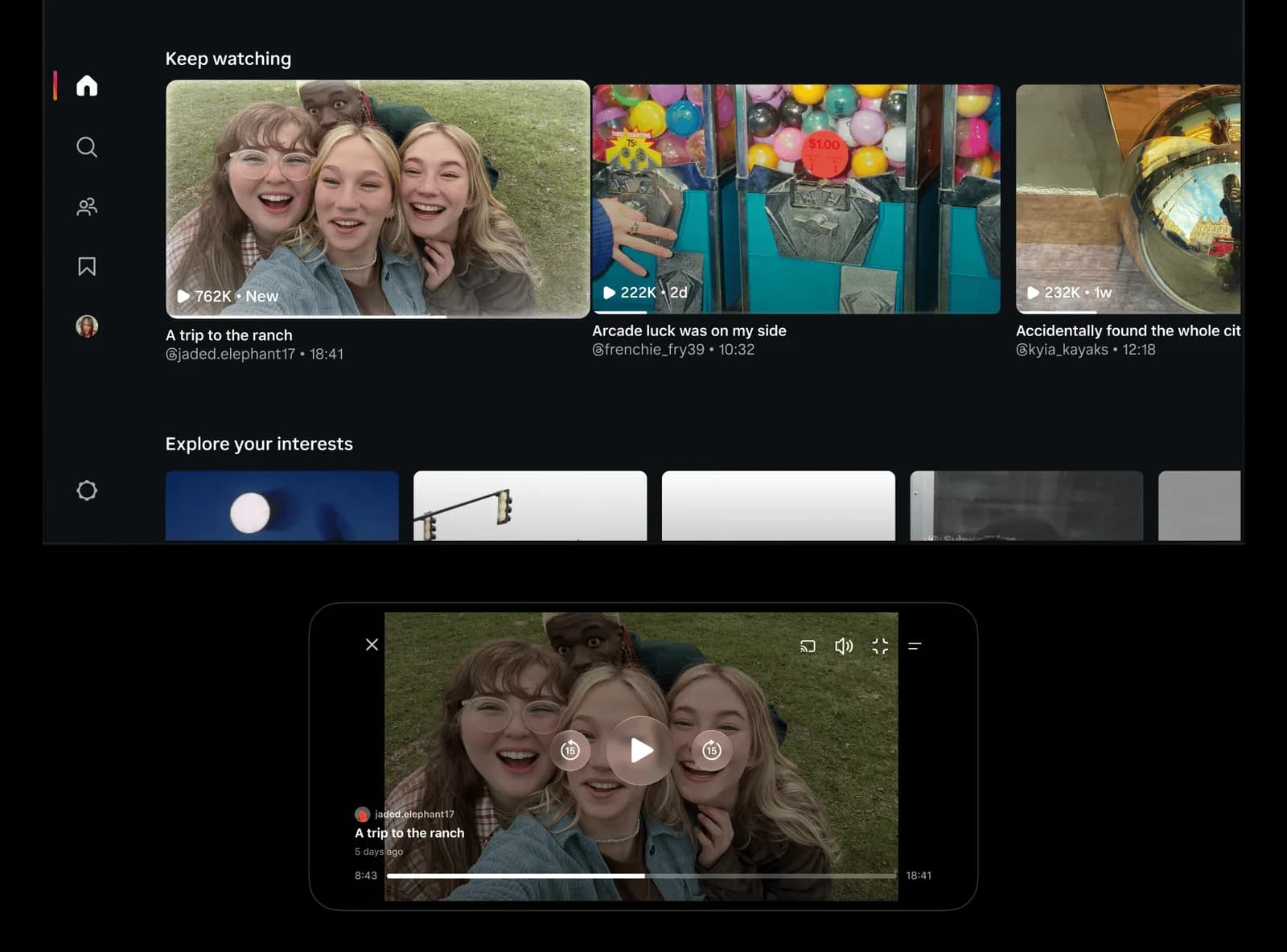Select the dark gray interest thumbnail

pos(1026,506)
